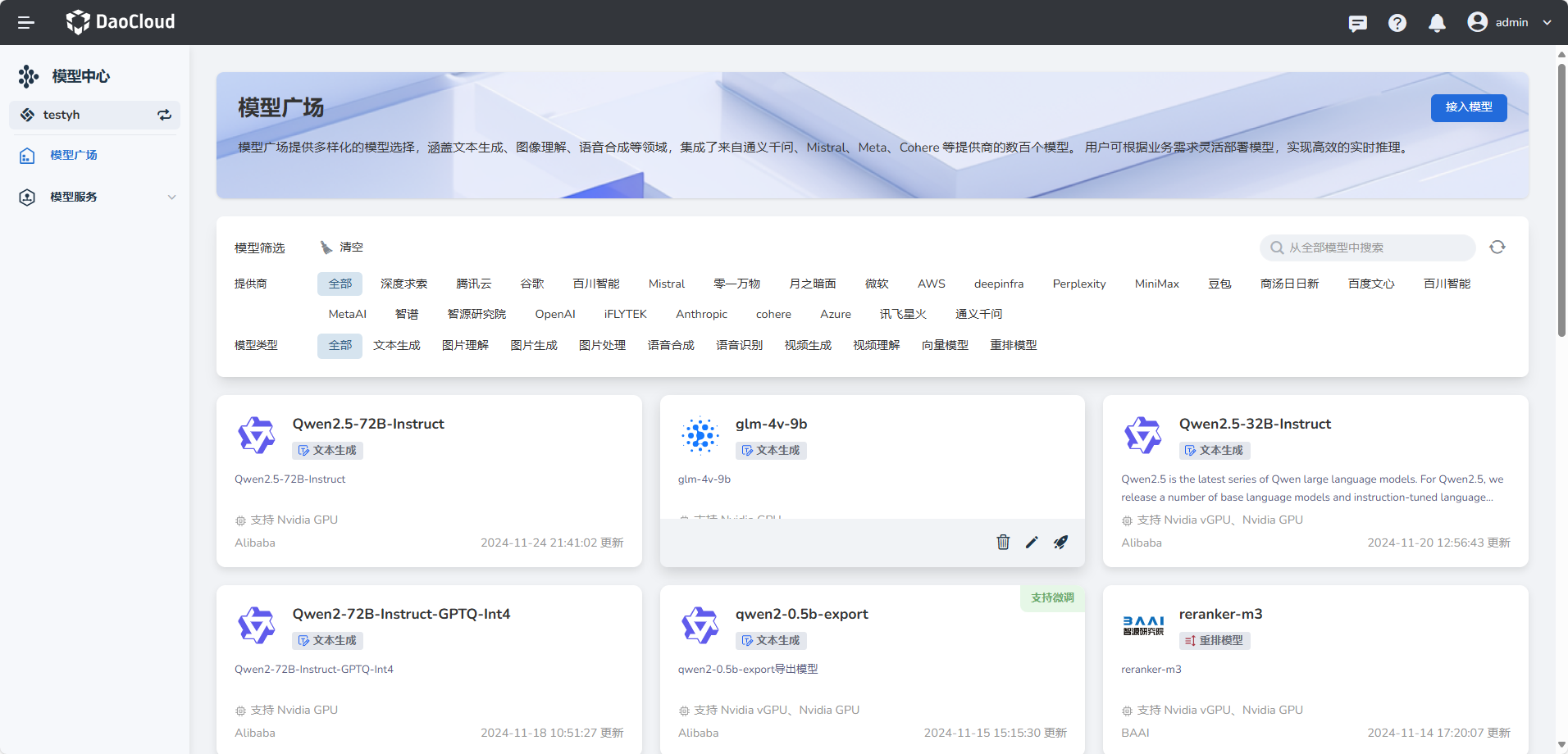Open the Qwen2-72B-Instruct-GPTQ-Int4 model card
This screenshot has width=1568, height=754.
click(x=429, y=670)
